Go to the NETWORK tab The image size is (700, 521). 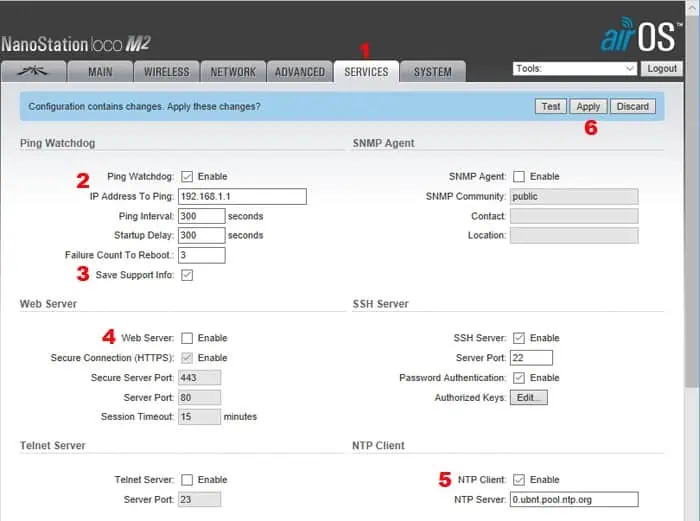pyautogui.click(x=233, y=72)
